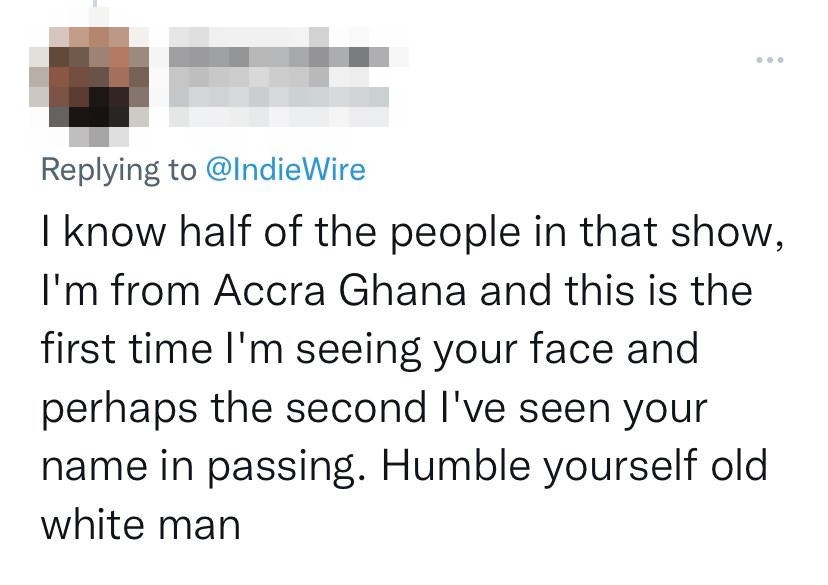Image resolution: width=828 pixels, height=585 pixels.
Task: Select the word "Humble" in the tweet
Action: click(456, 465)
